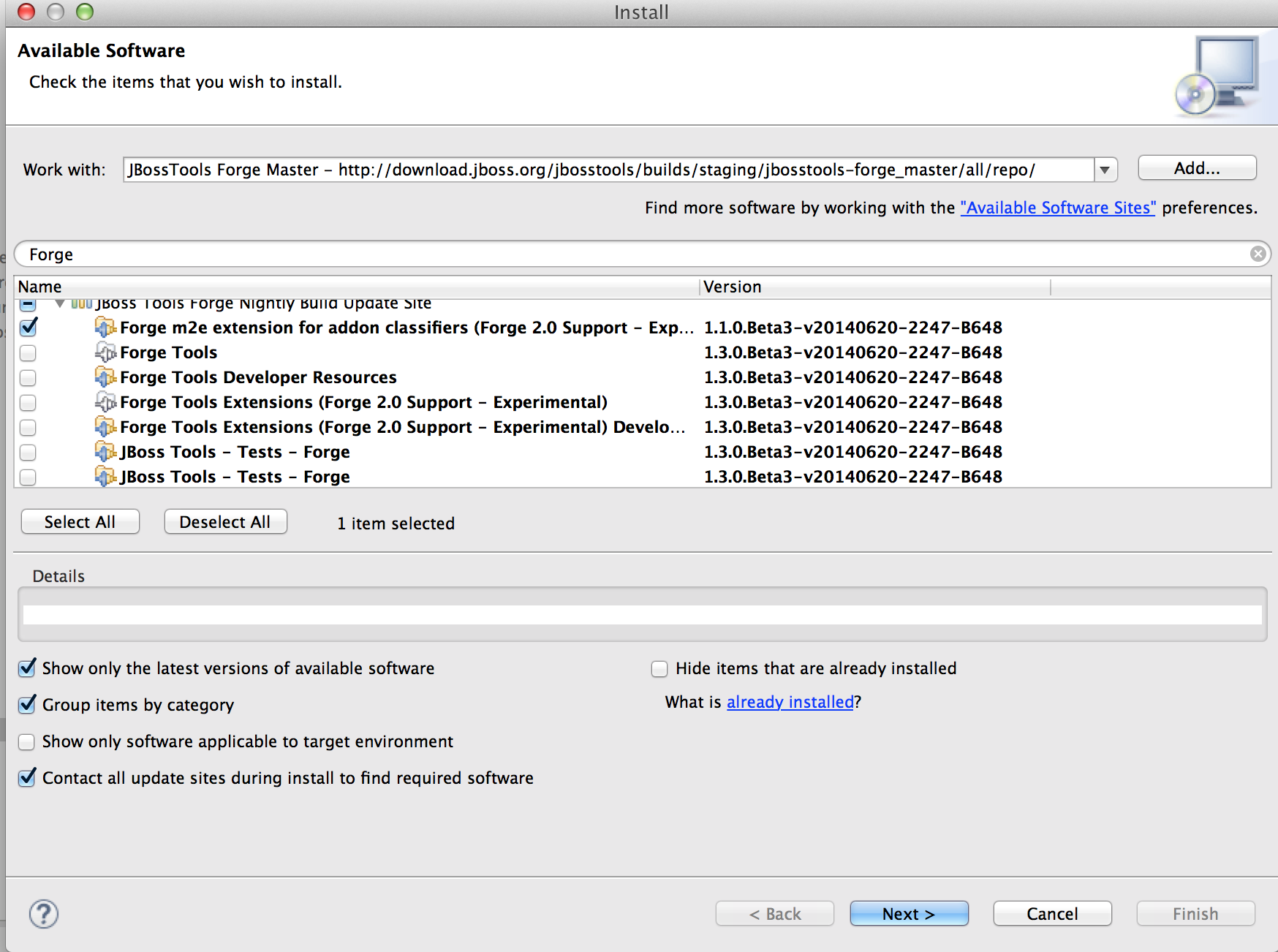The image size is (1278, 952).
Task: Uncheck Forge m2e extension checkbox
Action: pos(29,328)
